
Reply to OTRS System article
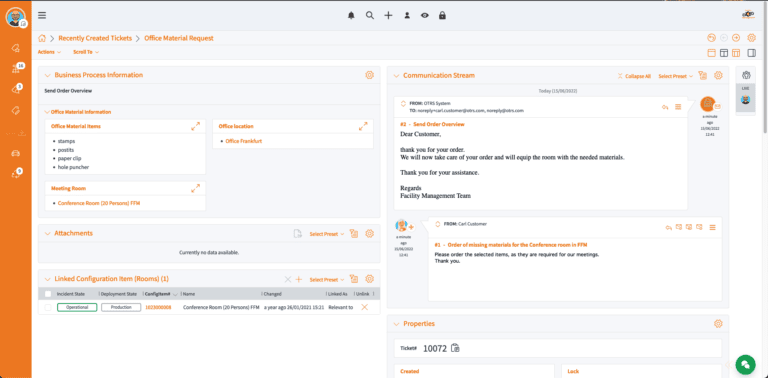665,107
